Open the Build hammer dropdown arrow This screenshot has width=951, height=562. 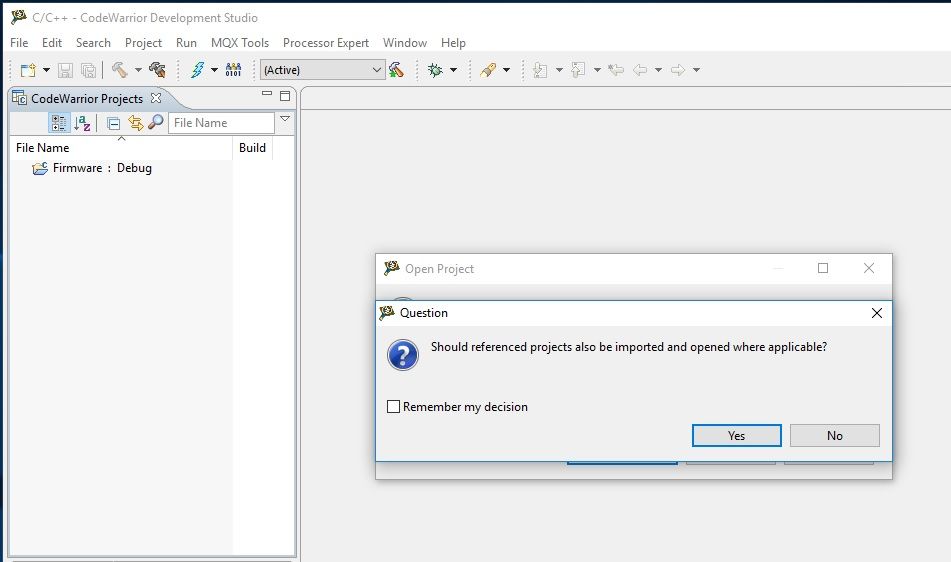pos(138,70)
